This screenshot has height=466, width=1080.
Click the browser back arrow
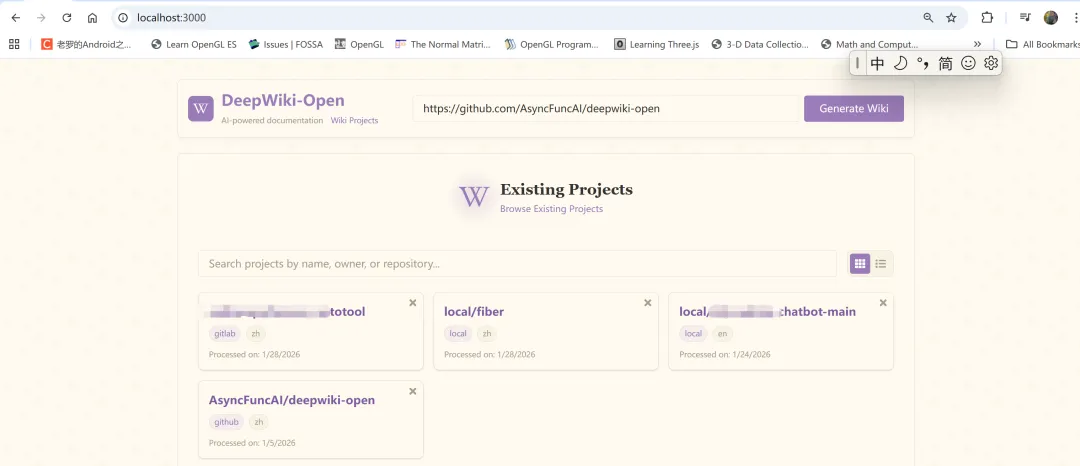(15, 18)
